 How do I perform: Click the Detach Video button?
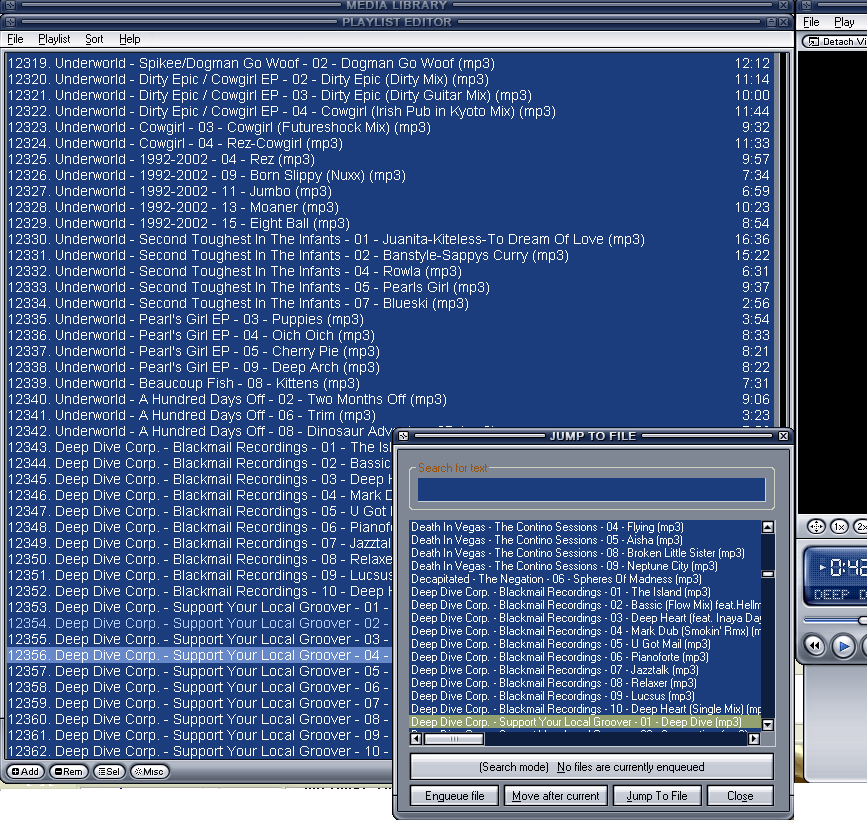(836, 41)
